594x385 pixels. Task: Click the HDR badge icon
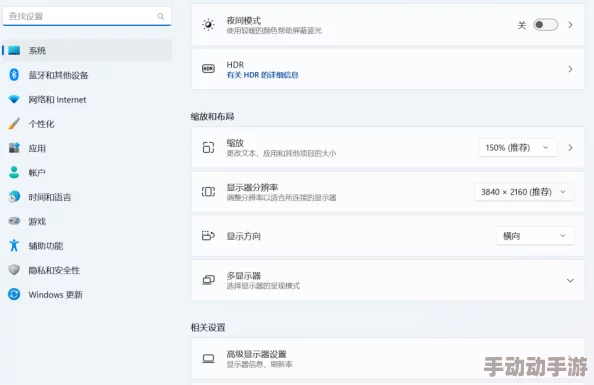(x=208, y=69)
